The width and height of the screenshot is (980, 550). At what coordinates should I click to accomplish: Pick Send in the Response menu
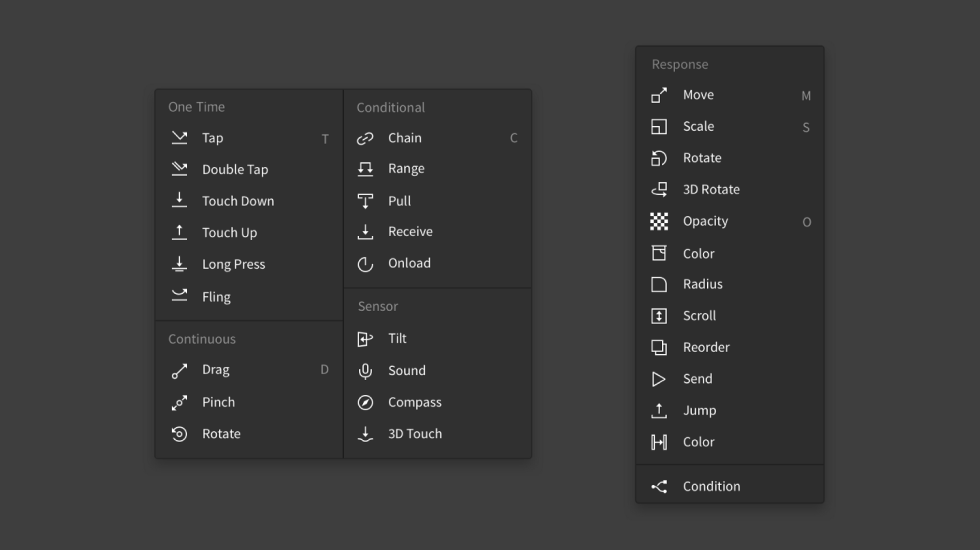[729, 379]
